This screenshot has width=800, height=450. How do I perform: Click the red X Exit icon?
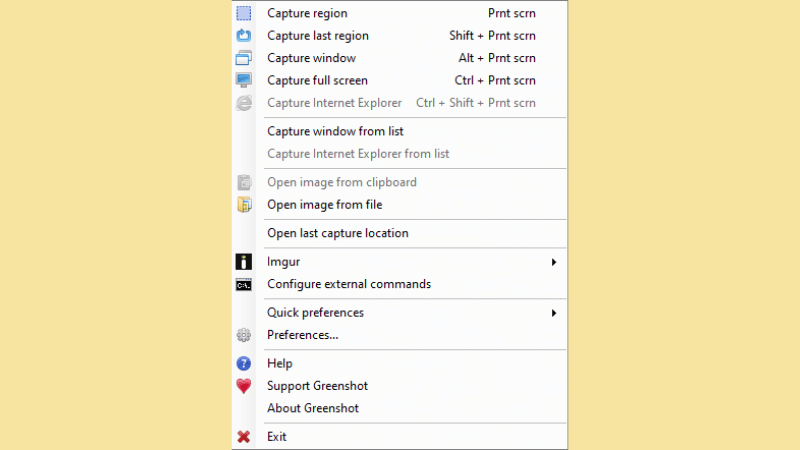coord(244,437)
